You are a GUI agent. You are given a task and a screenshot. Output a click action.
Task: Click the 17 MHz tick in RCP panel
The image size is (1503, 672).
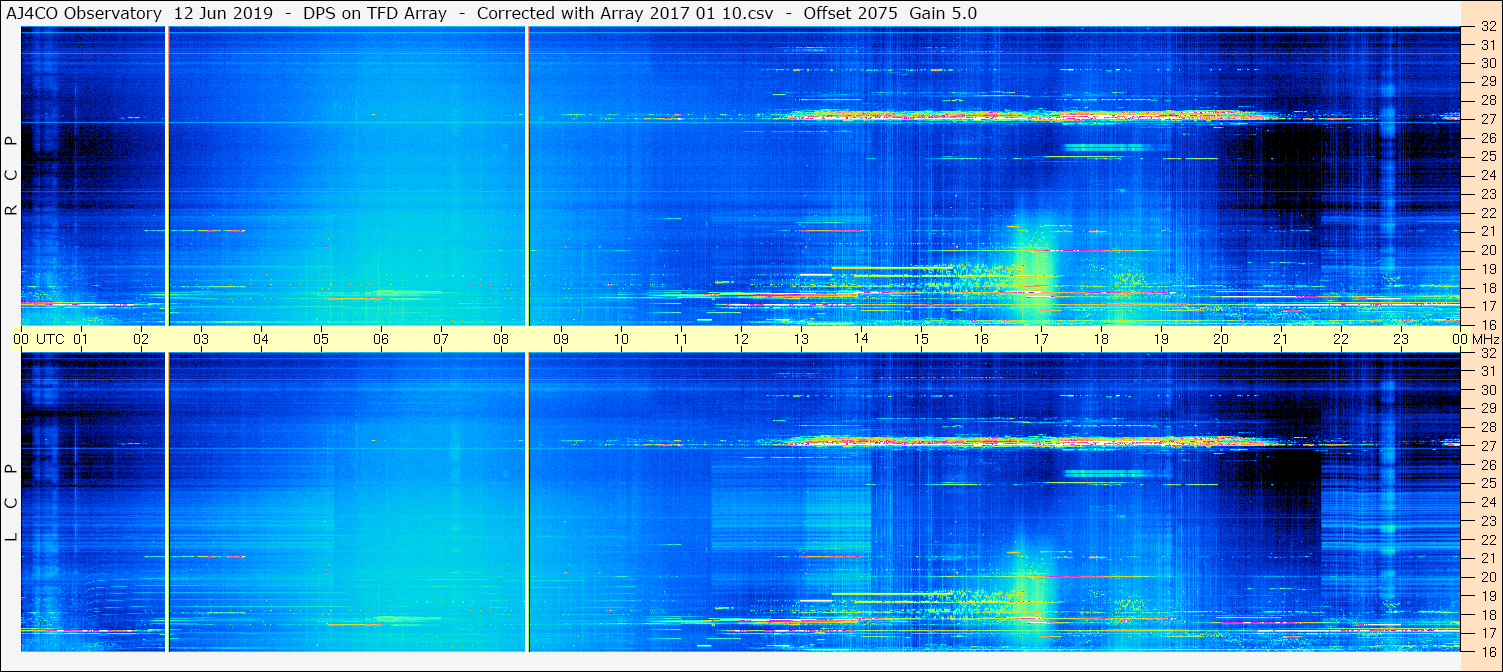click(x=1488, y=305)
